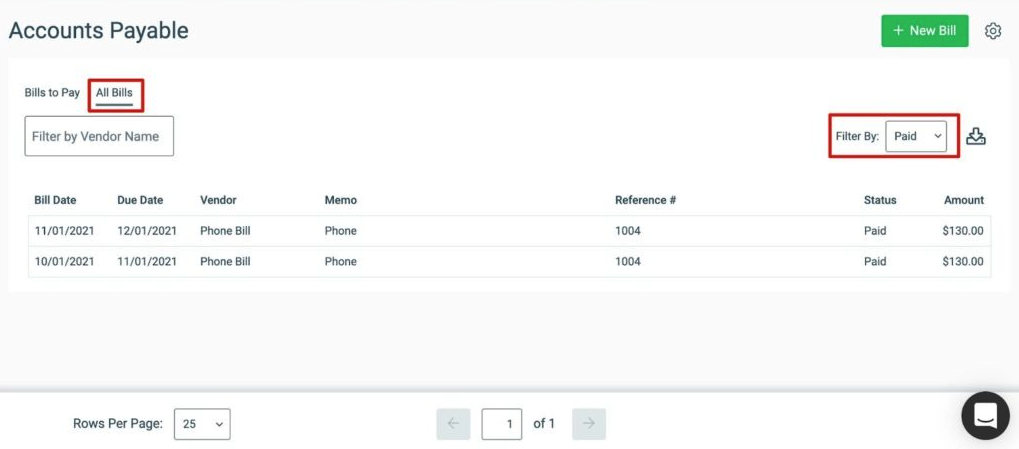
Task: Click the New Bill button
Action: pyautogui.click(x=924, y=31)
